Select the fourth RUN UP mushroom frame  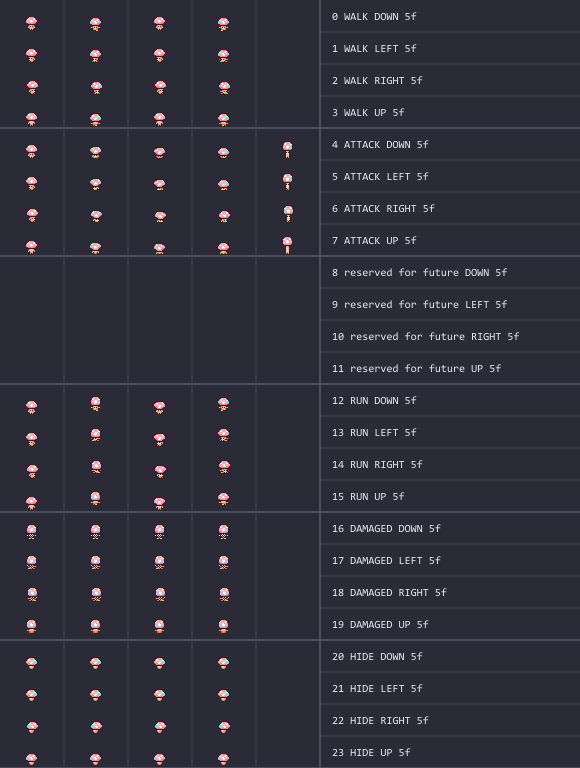coord(223,499)
